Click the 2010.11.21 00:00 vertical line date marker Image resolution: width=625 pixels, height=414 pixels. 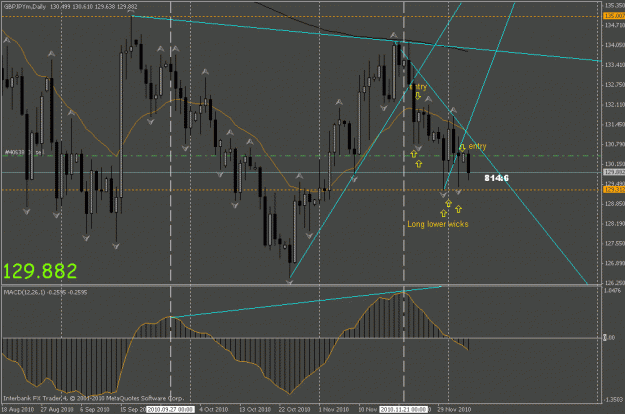tap(403, 409)
